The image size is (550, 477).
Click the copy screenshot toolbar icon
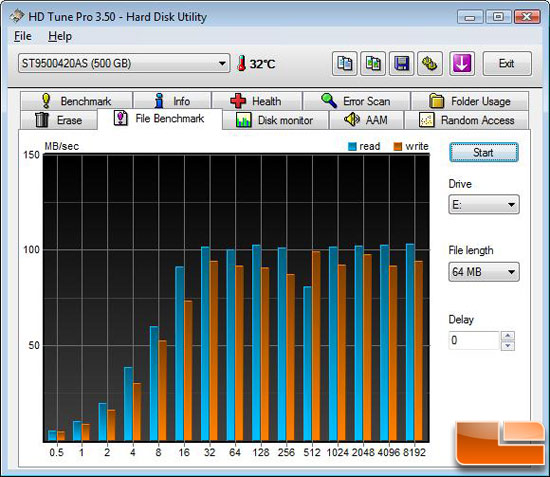click(373, 64)
